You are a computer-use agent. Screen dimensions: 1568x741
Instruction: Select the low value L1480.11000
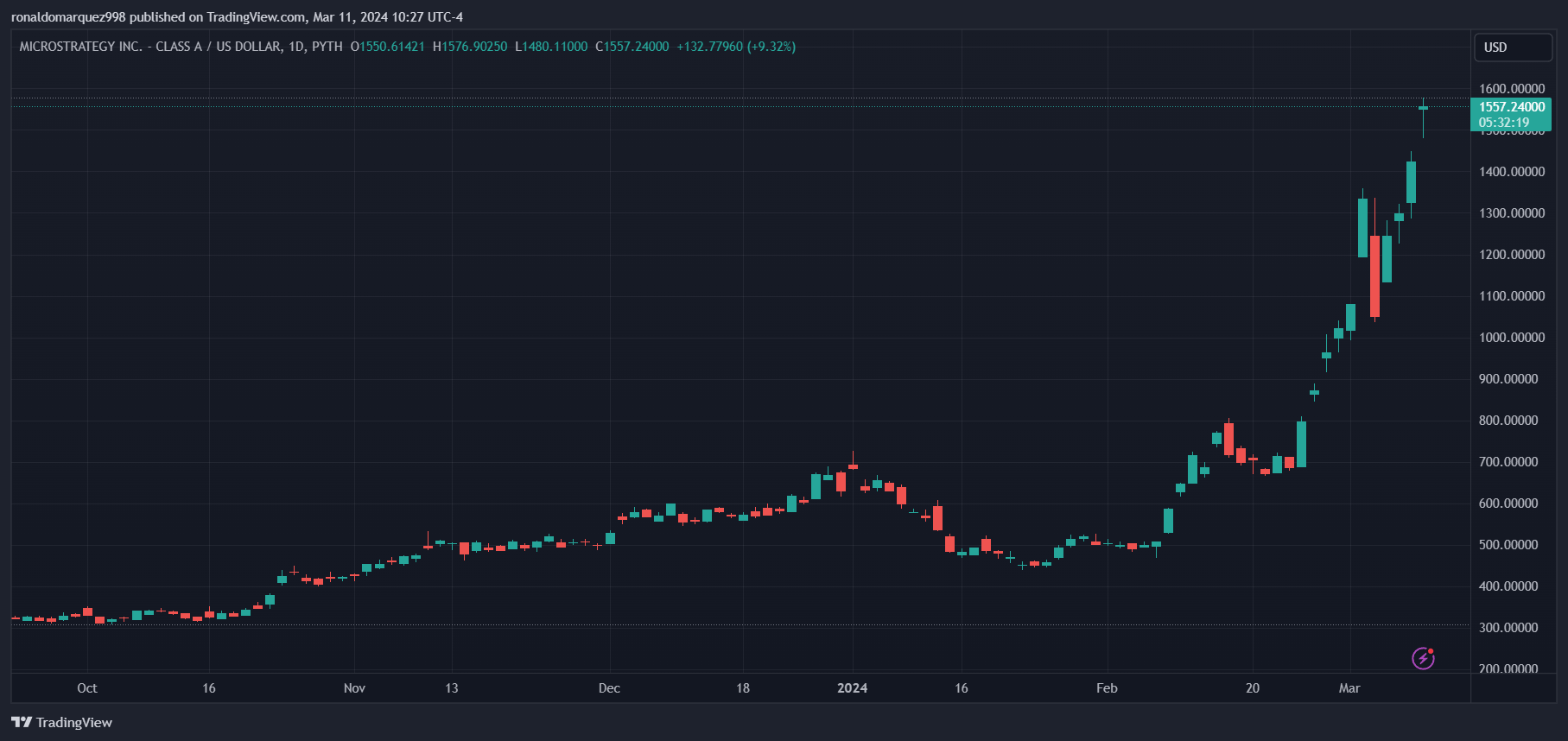tap(551, 47)
